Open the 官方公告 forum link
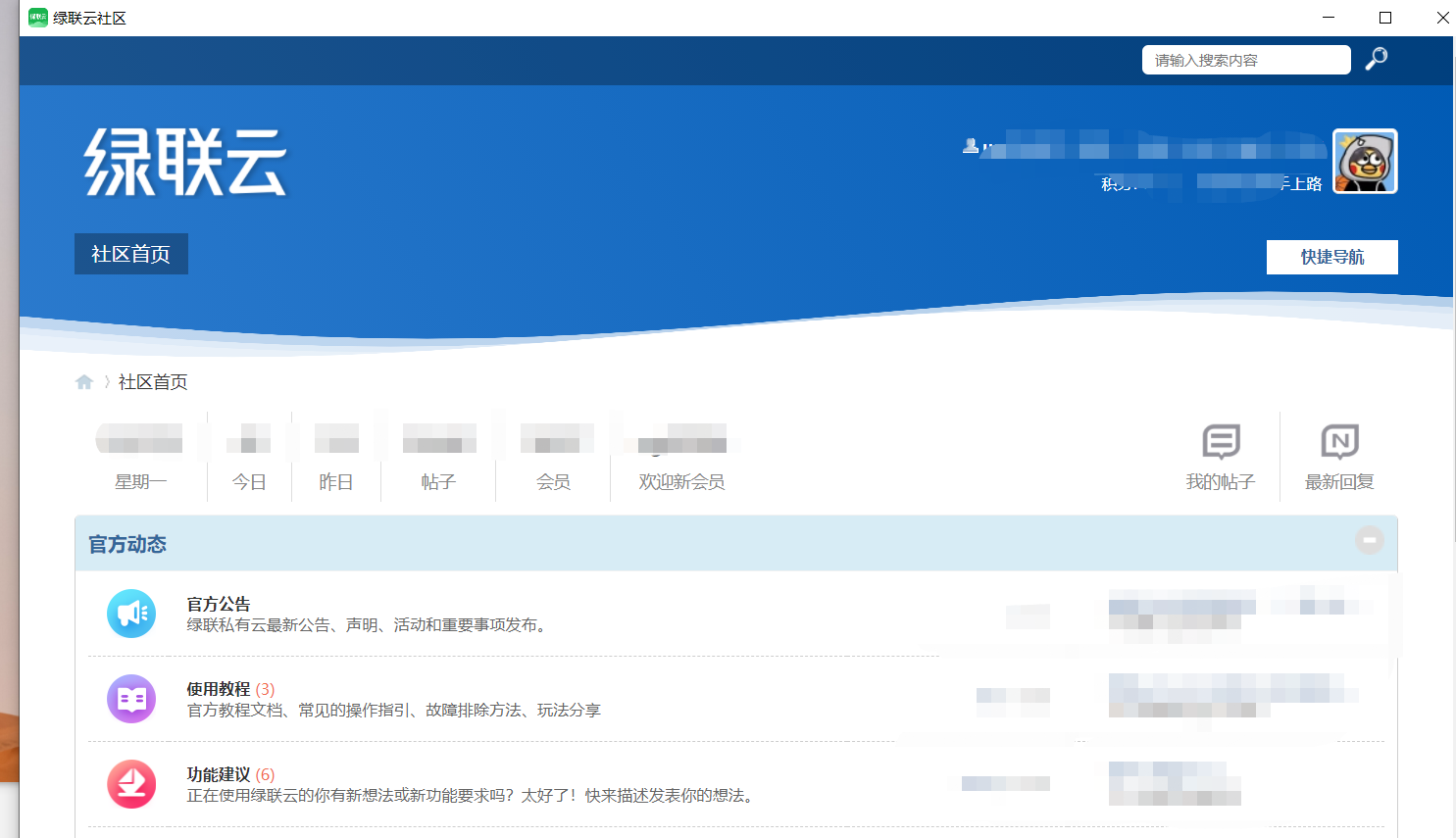 click(x=219, y=604)
